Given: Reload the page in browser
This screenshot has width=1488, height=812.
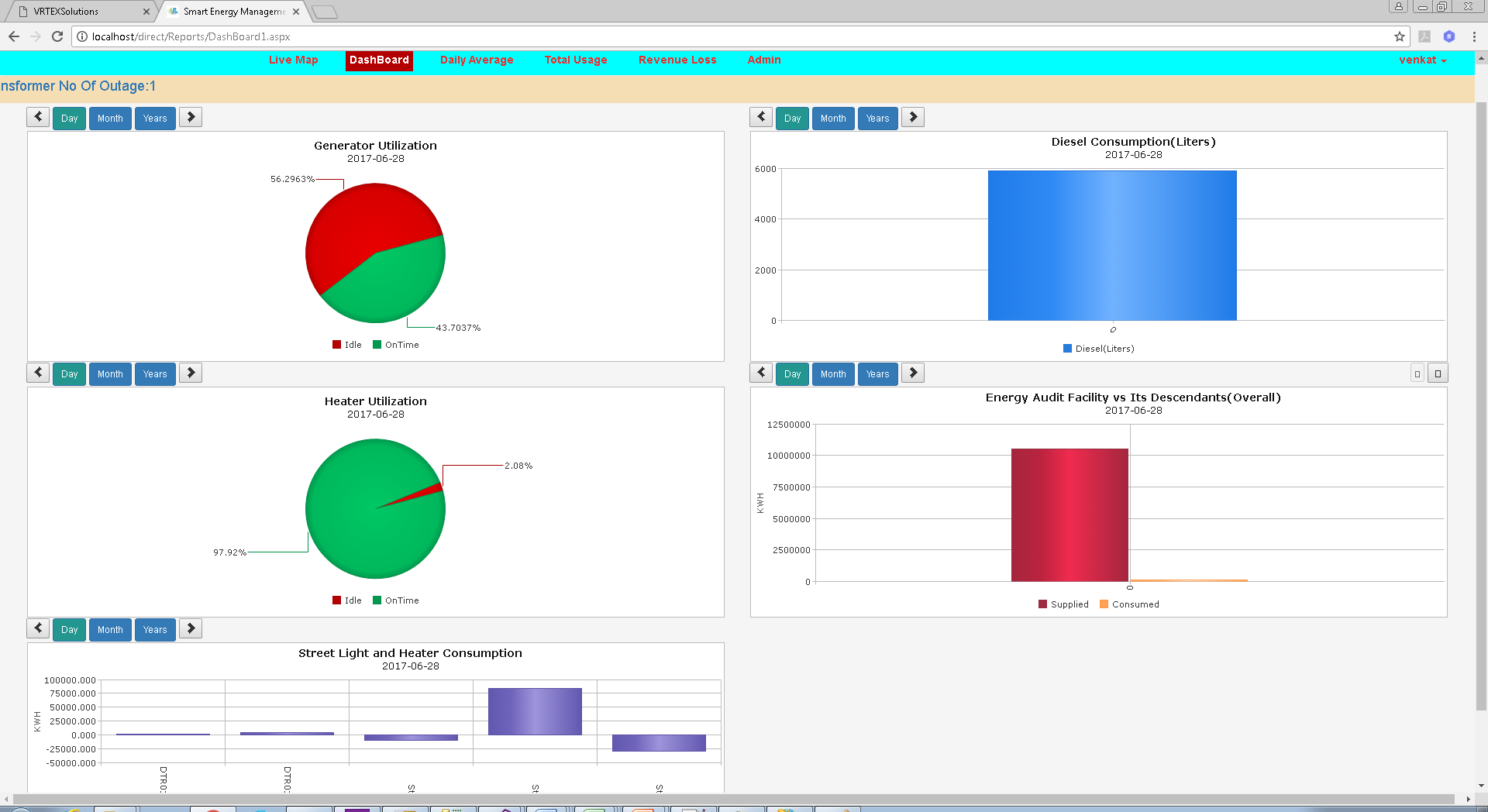Looking at the screenshot, I should click(57, 36).
